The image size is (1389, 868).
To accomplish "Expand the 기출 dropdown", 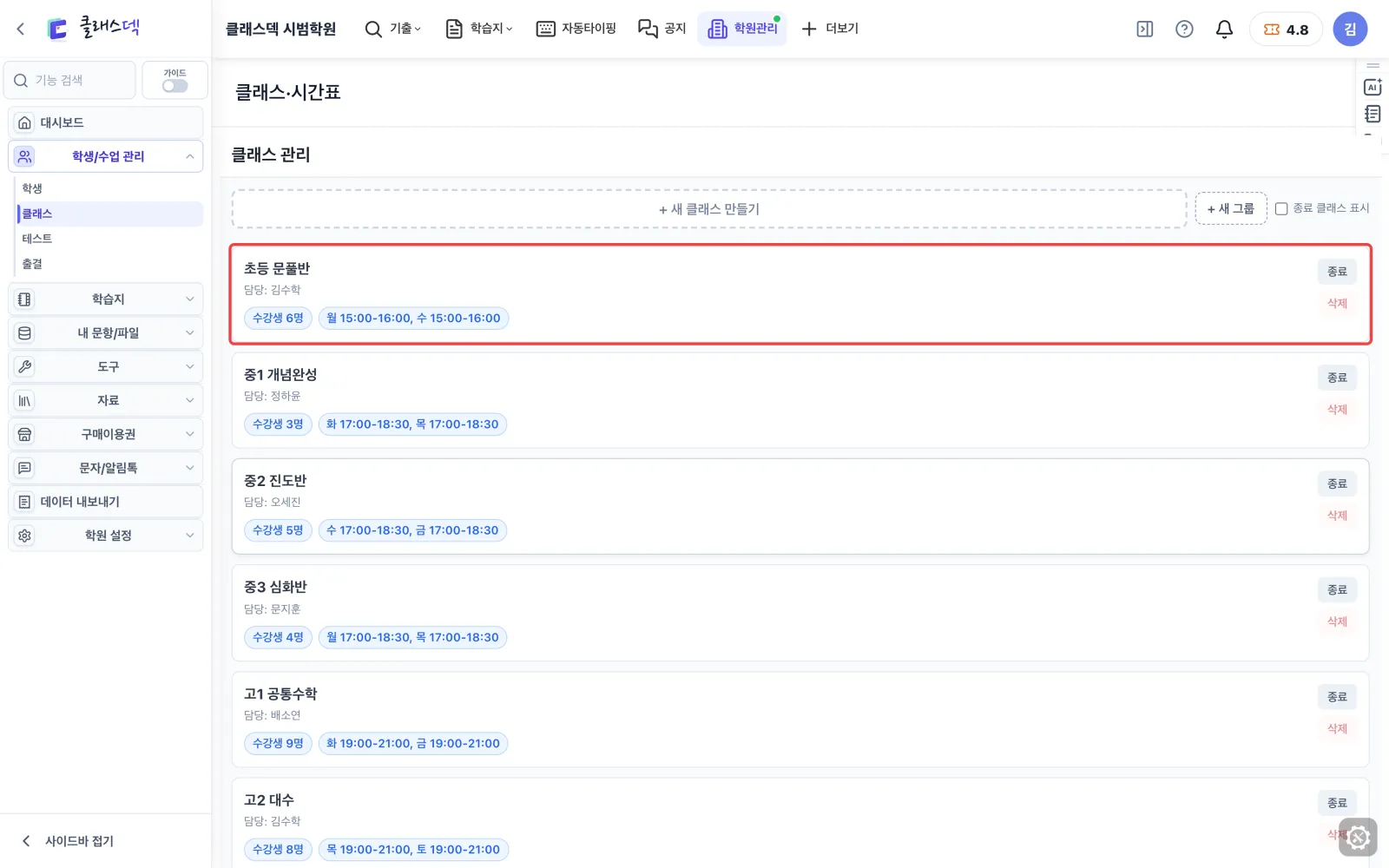I will pos(393,29).
